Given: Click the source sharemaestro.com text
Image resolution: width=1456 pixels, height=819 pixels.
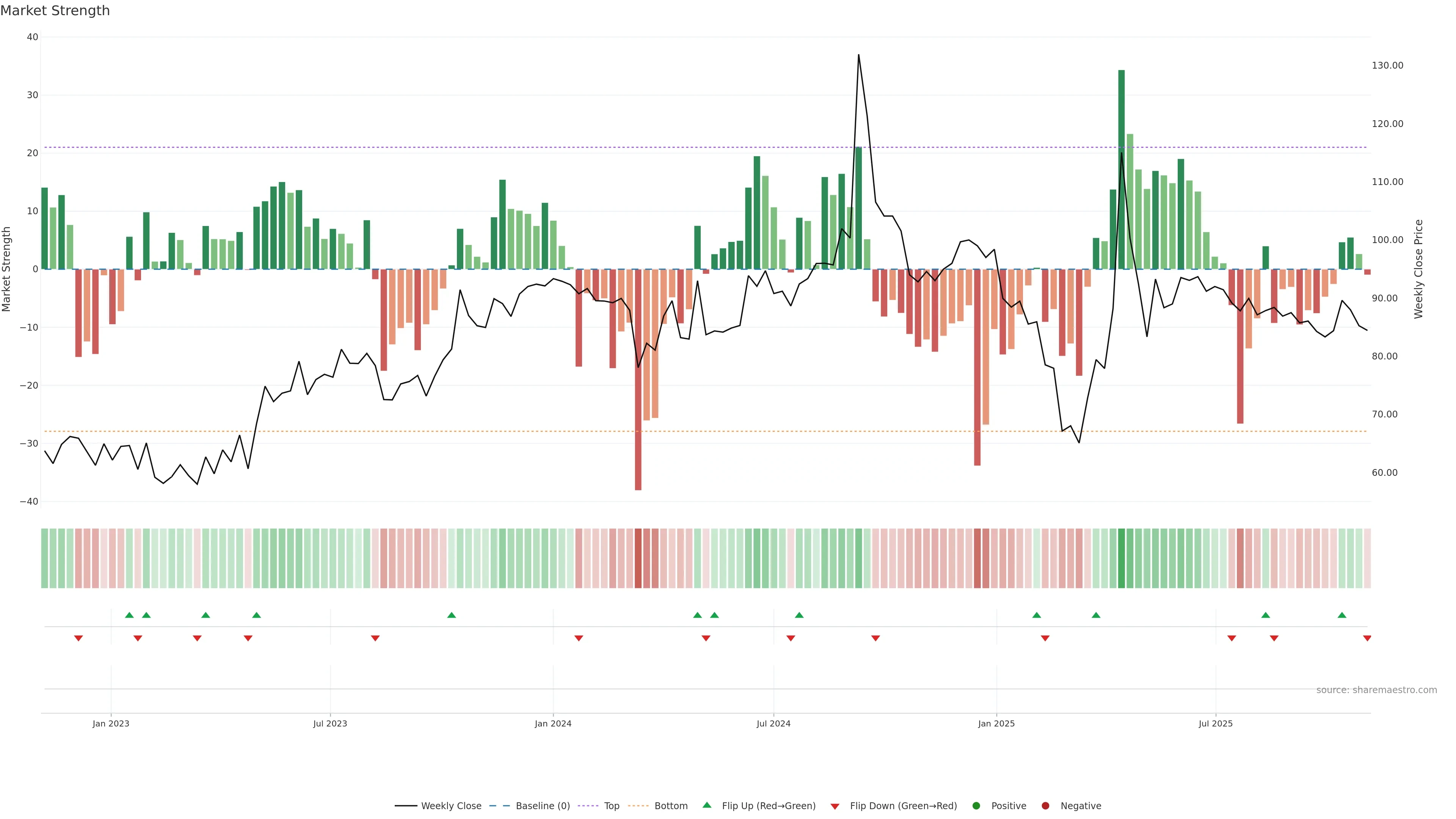Looking at the screenshot, I should [1376, 690].
